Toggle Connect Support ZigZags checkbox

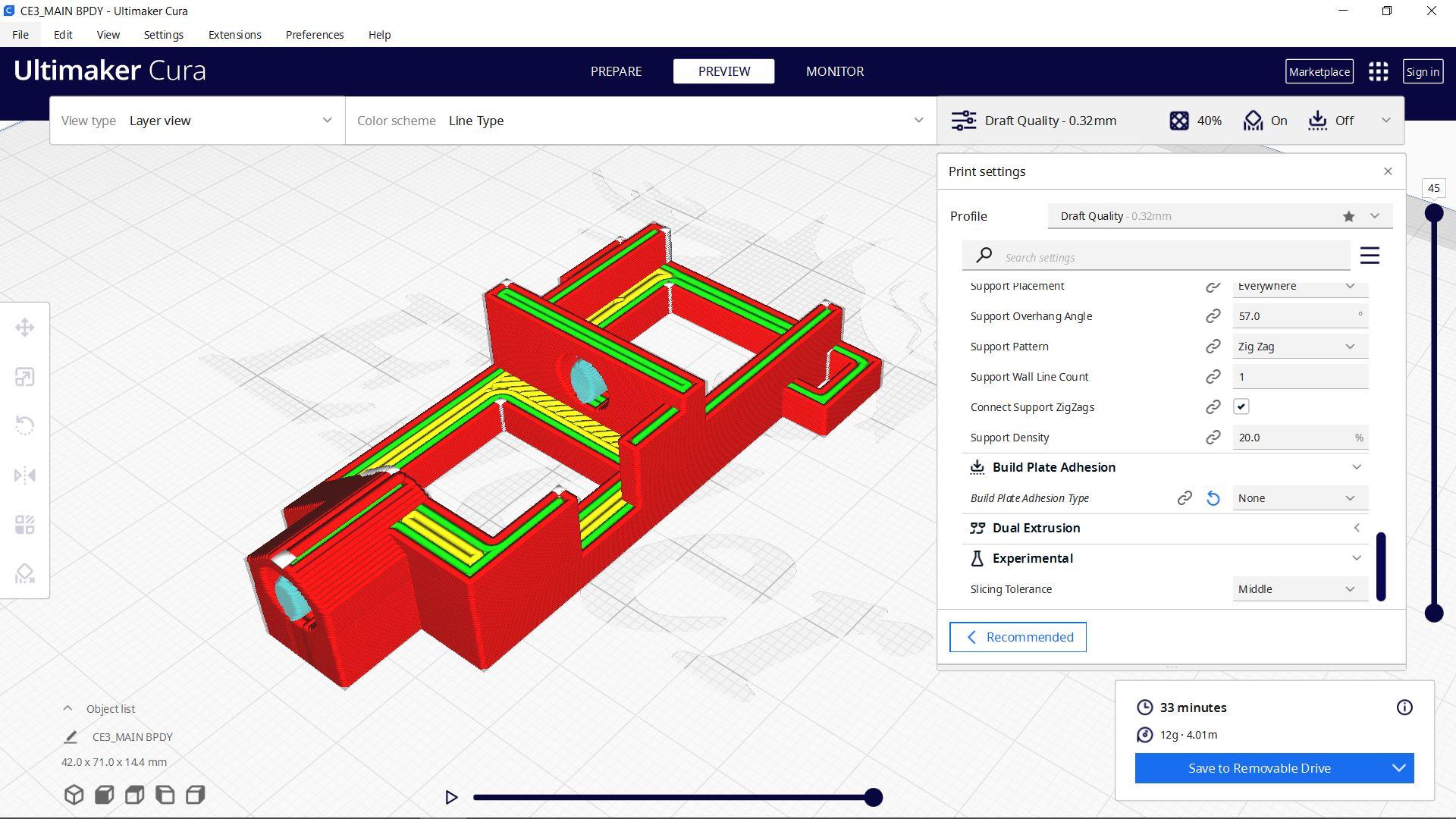(1241, 407)
